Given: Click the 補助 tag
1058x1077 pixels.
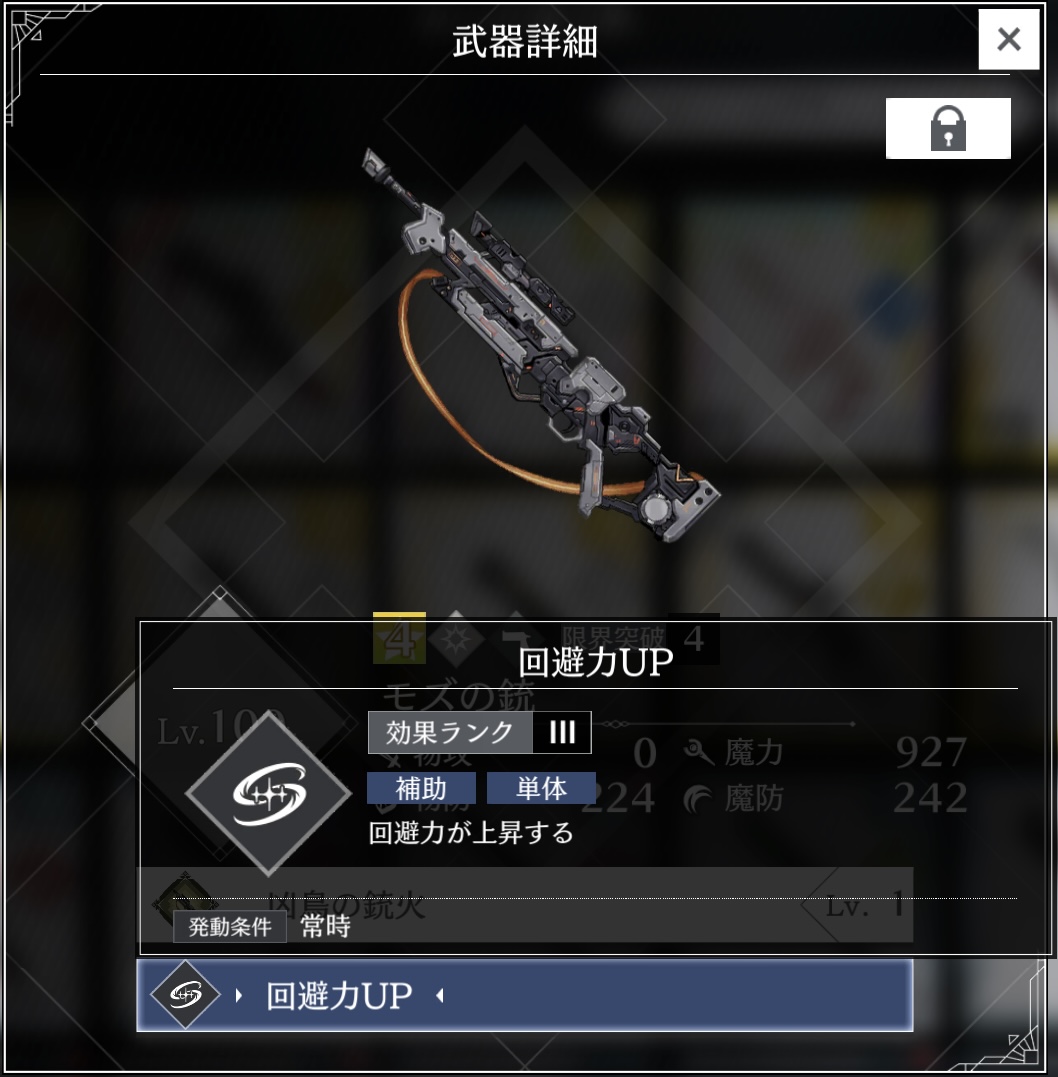Looking at the screenshot, I should click(x=421, y=788).
